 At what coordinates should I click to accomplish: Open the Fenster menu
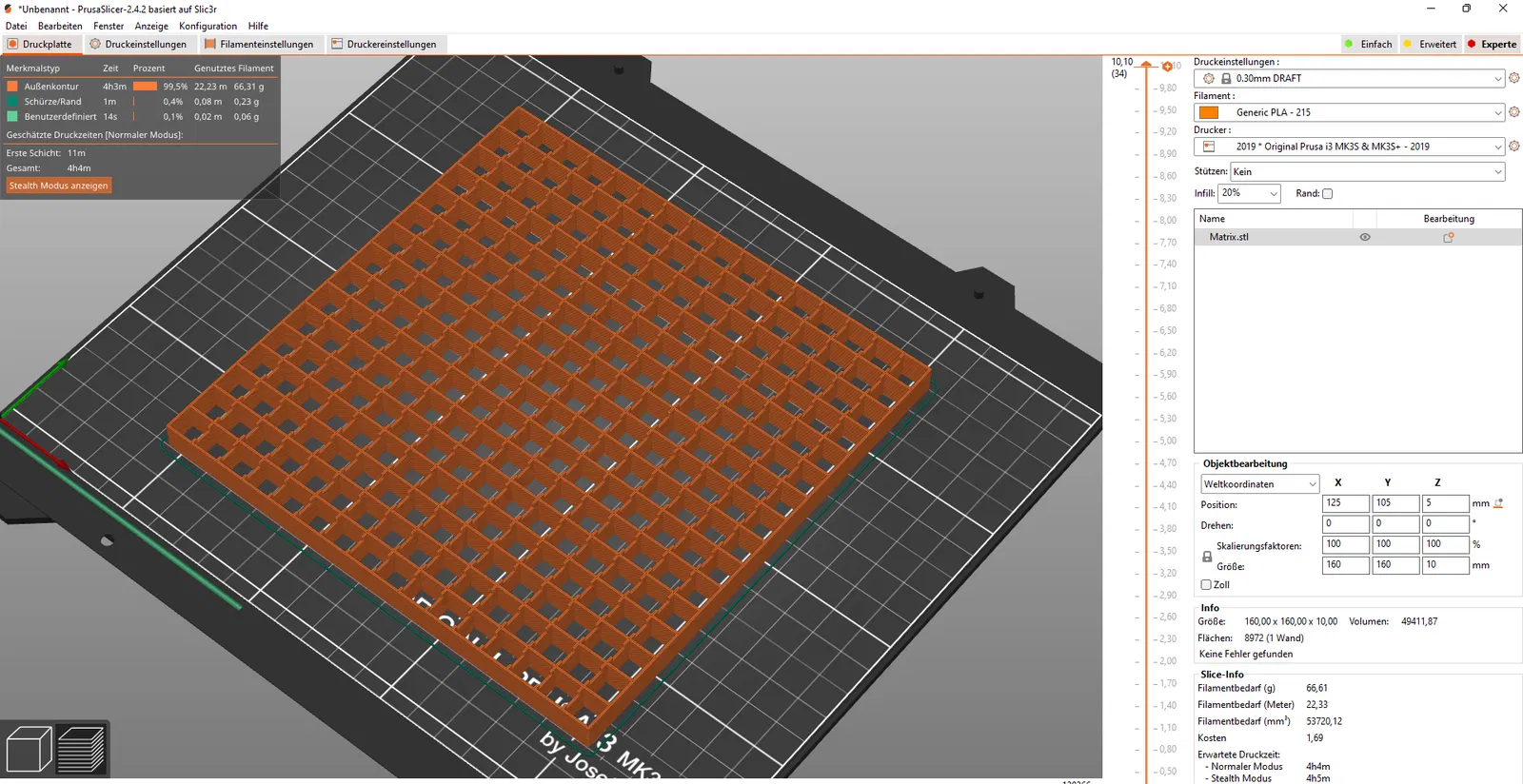click(x=109, y=26)
